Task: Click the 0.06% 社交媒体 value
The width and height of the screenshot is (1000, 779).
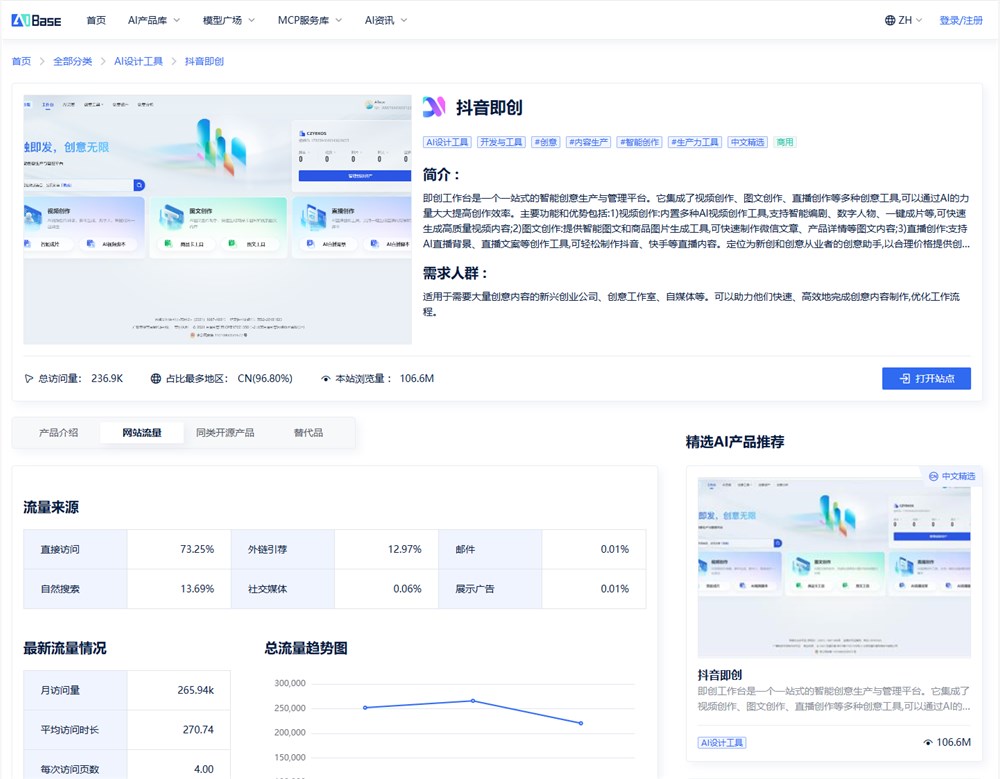Action: (x=407, y=589)
